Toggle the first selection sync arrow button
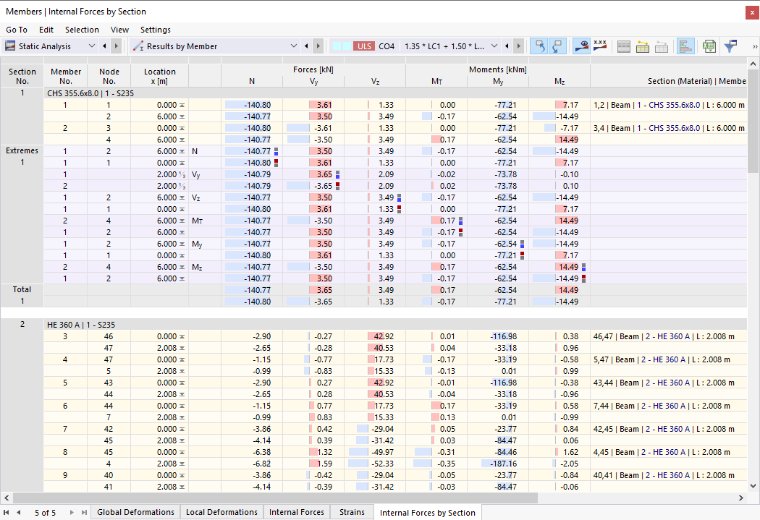This screenshot has width=760, height=520. tap(539, 47)
